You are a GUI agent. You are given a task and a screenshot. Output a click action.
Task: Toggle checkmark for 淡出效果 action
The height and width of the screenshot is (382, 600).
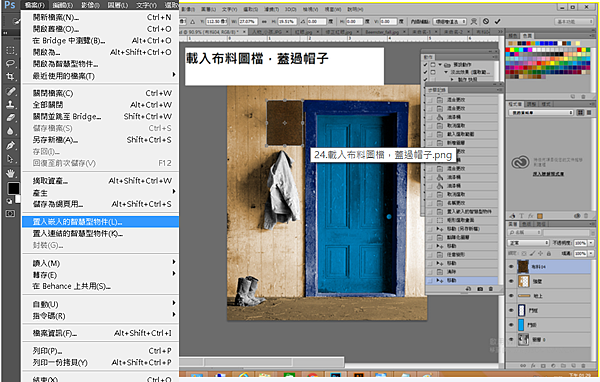[426, 72]
